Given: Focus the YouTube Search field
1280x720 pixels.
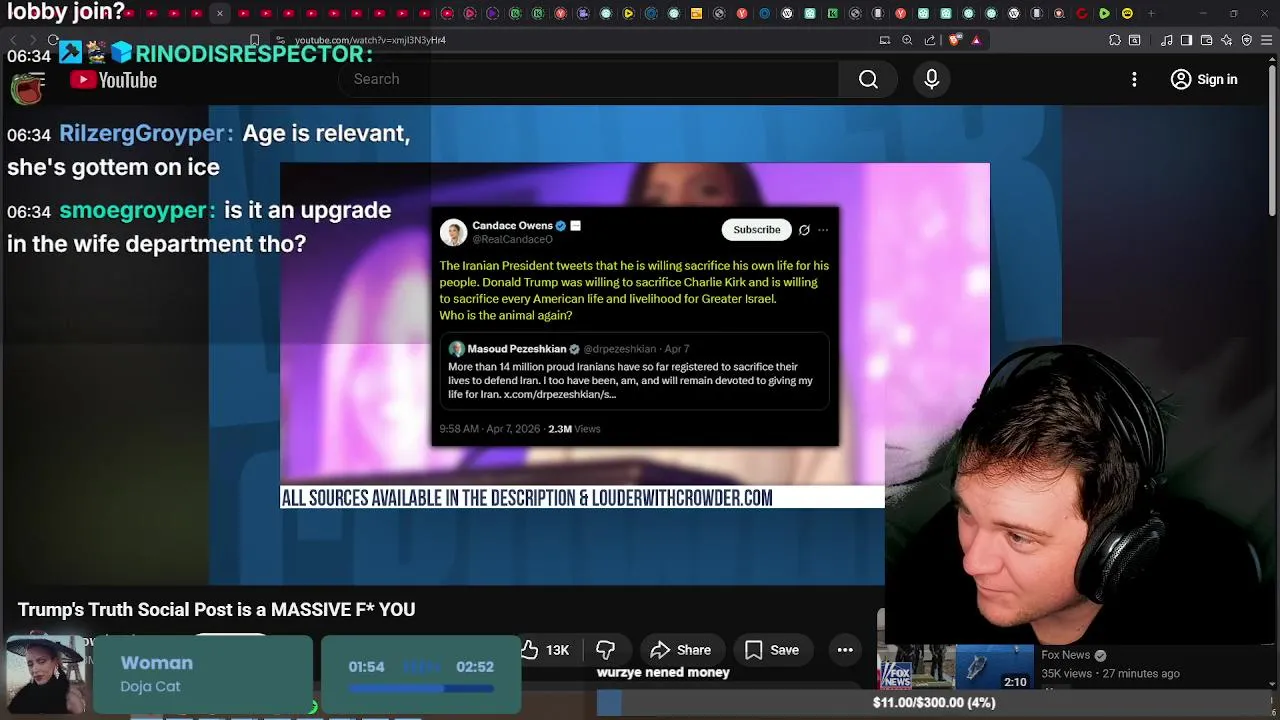Looking at the screenshot, I should pyautogui.click(x=590, y=79).
